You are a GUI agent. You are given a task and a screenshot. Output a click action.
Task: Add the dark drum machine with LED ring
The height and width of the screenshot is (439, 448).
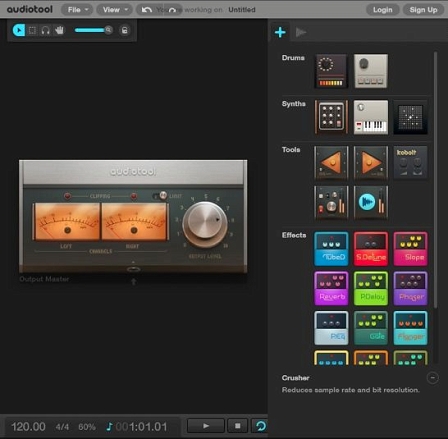331,71
